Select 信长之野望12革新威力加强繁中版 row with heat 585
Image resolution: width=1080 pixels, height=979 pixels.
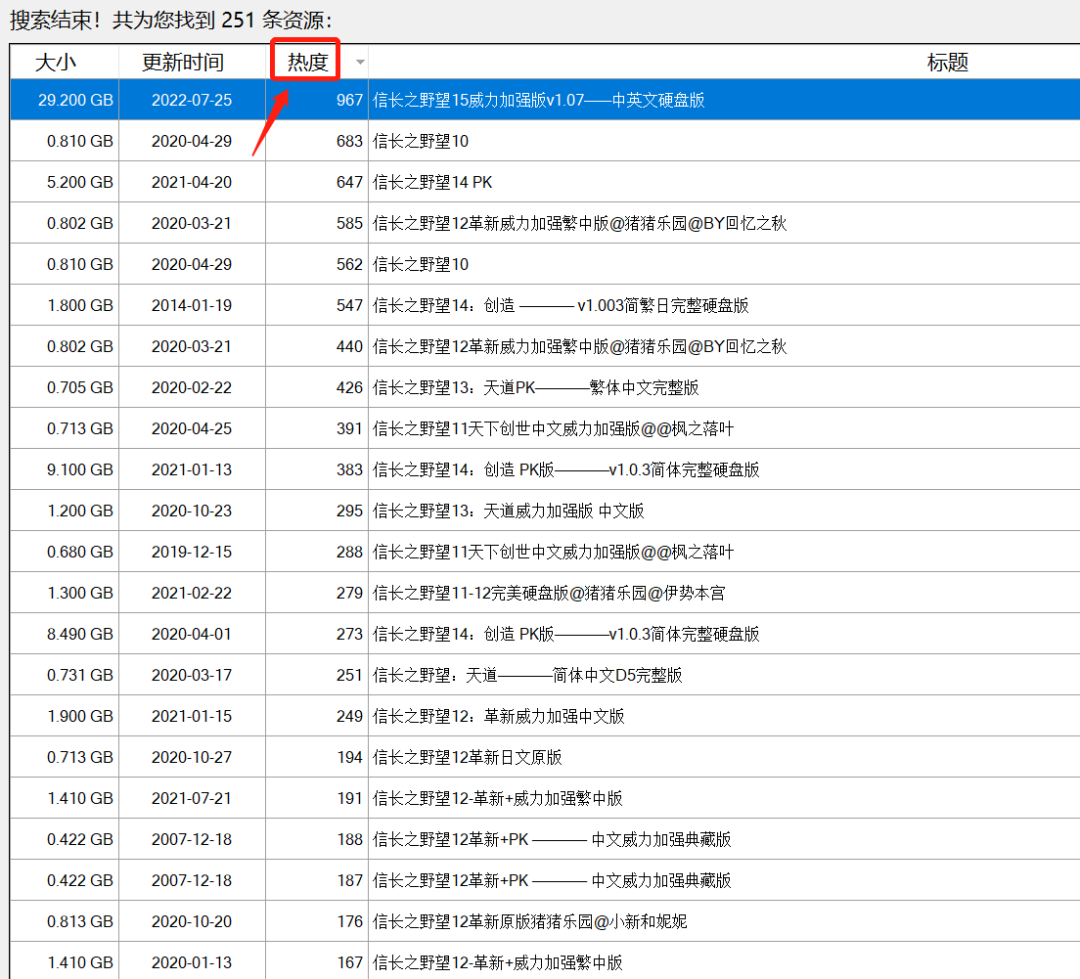545,223
